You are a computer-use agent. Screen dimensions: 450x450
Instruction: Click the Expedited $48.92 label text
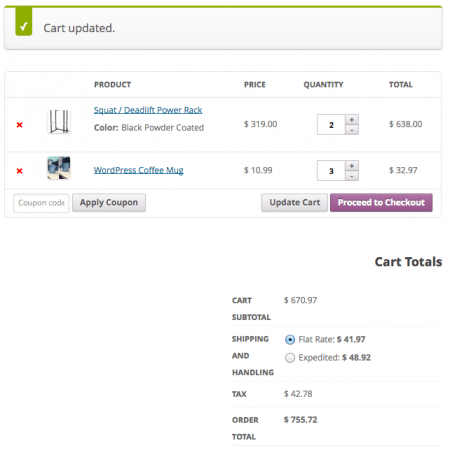[x=334, y=358]
